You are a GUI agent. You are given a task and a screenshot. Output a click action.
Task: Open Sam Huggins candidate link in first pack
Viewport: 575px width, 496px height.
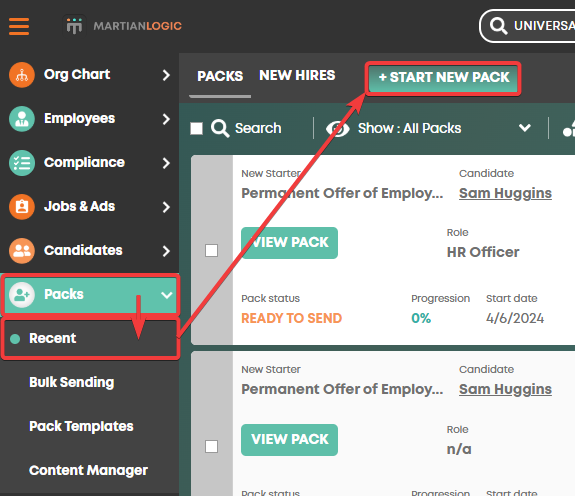click(505, 193)
